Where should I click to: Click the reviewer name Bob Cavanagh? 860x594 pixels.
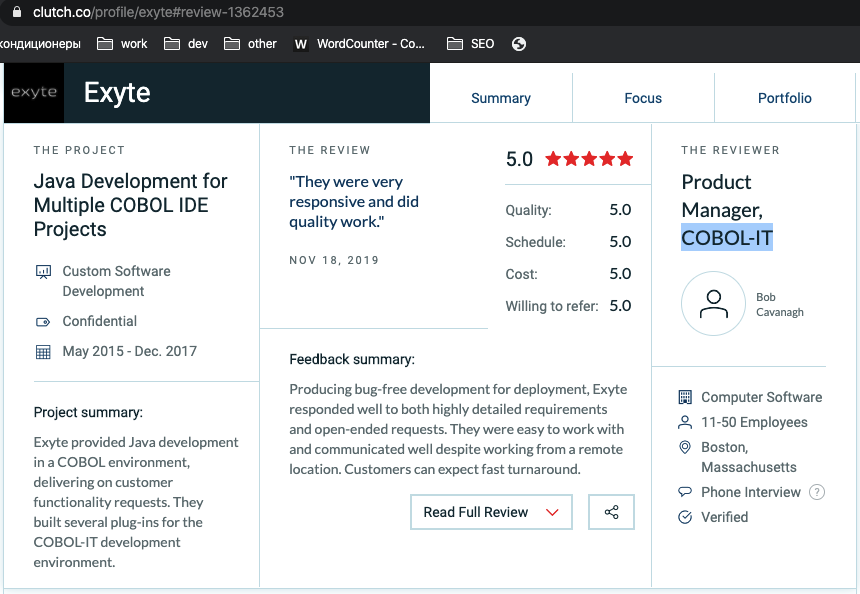(x=779, y=304)
